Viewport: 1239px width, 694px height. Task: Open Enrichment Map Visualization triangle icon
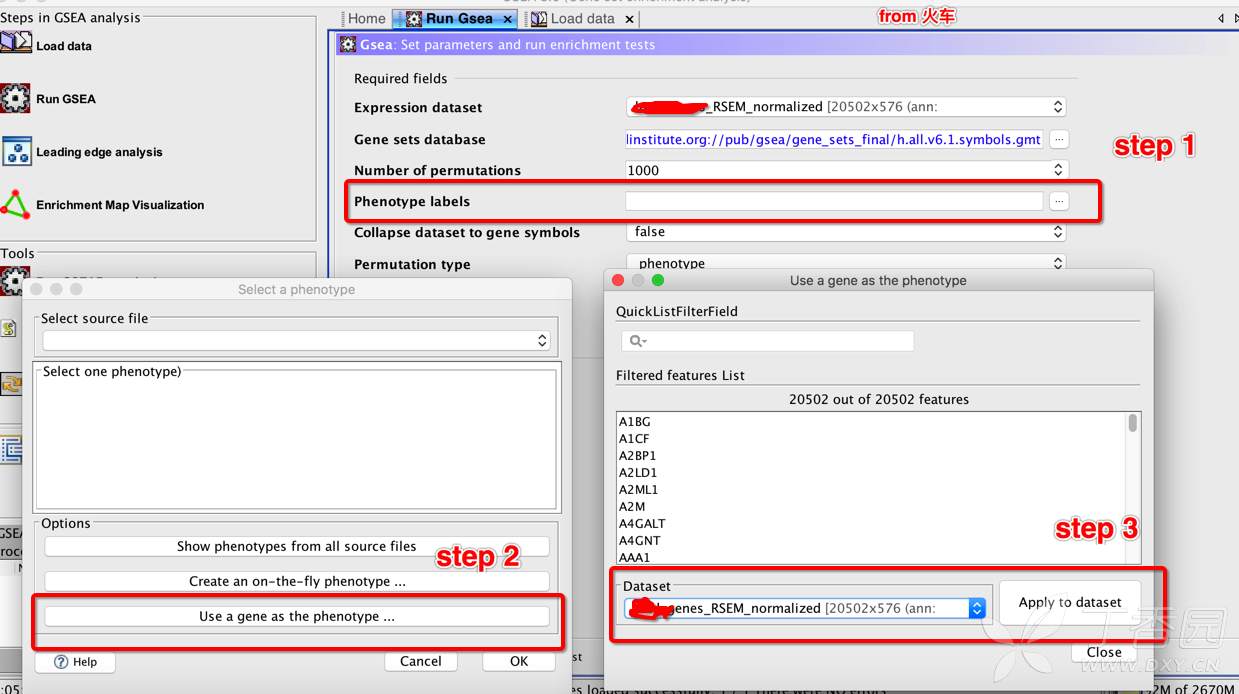[16, 204]
